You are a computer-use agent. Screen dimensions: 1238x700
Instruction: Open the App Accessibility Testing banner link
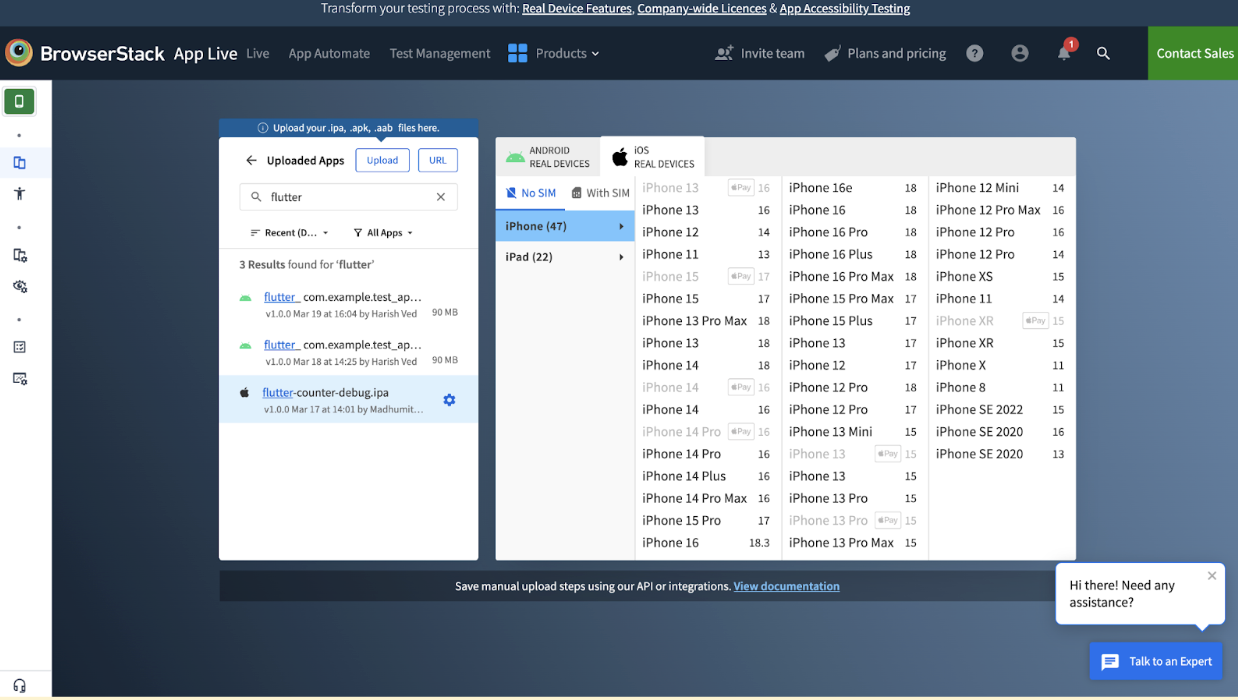[x=845, y=8]
